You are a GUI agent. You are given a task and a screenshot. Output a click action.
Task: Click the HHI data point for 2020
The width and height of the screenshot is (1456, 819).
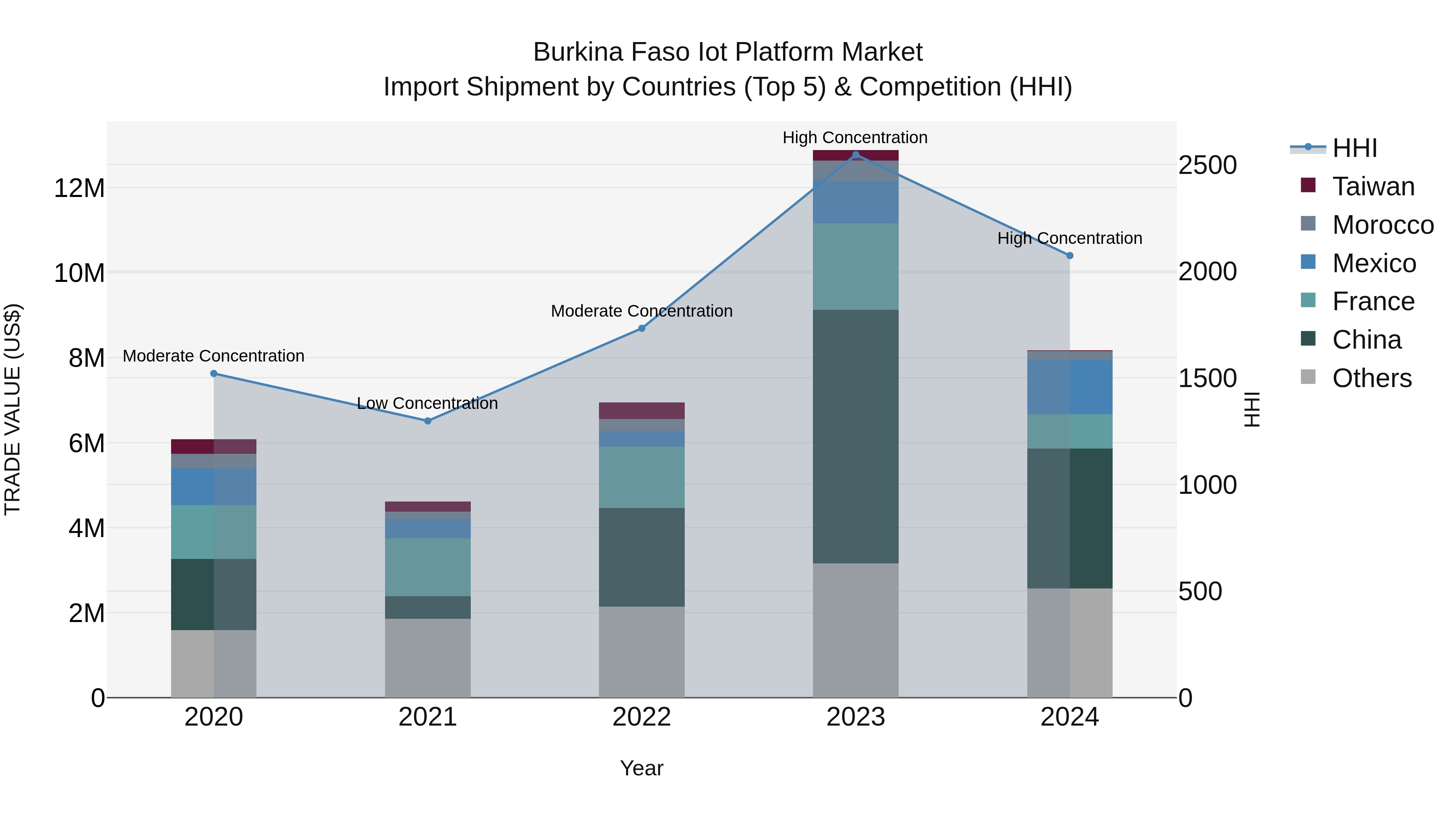214,374
